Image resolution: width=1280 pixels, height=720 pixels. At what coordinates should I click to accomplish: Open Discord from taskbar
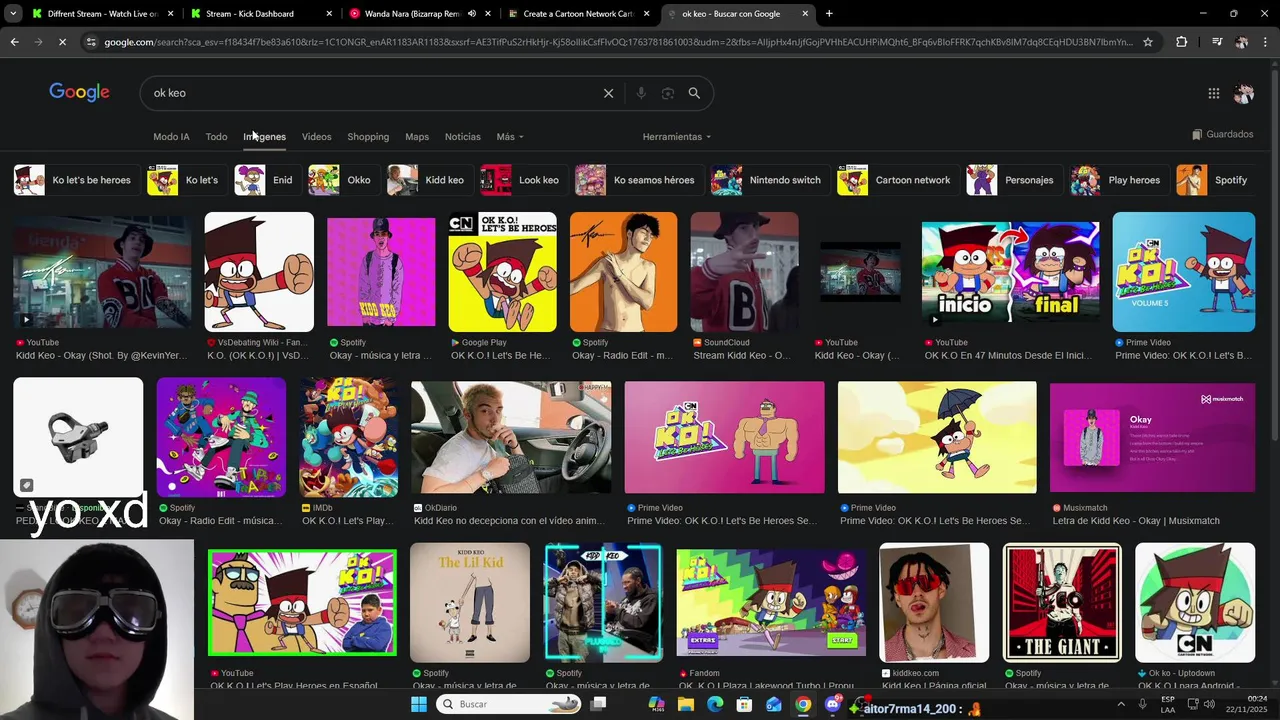[832, 704]
